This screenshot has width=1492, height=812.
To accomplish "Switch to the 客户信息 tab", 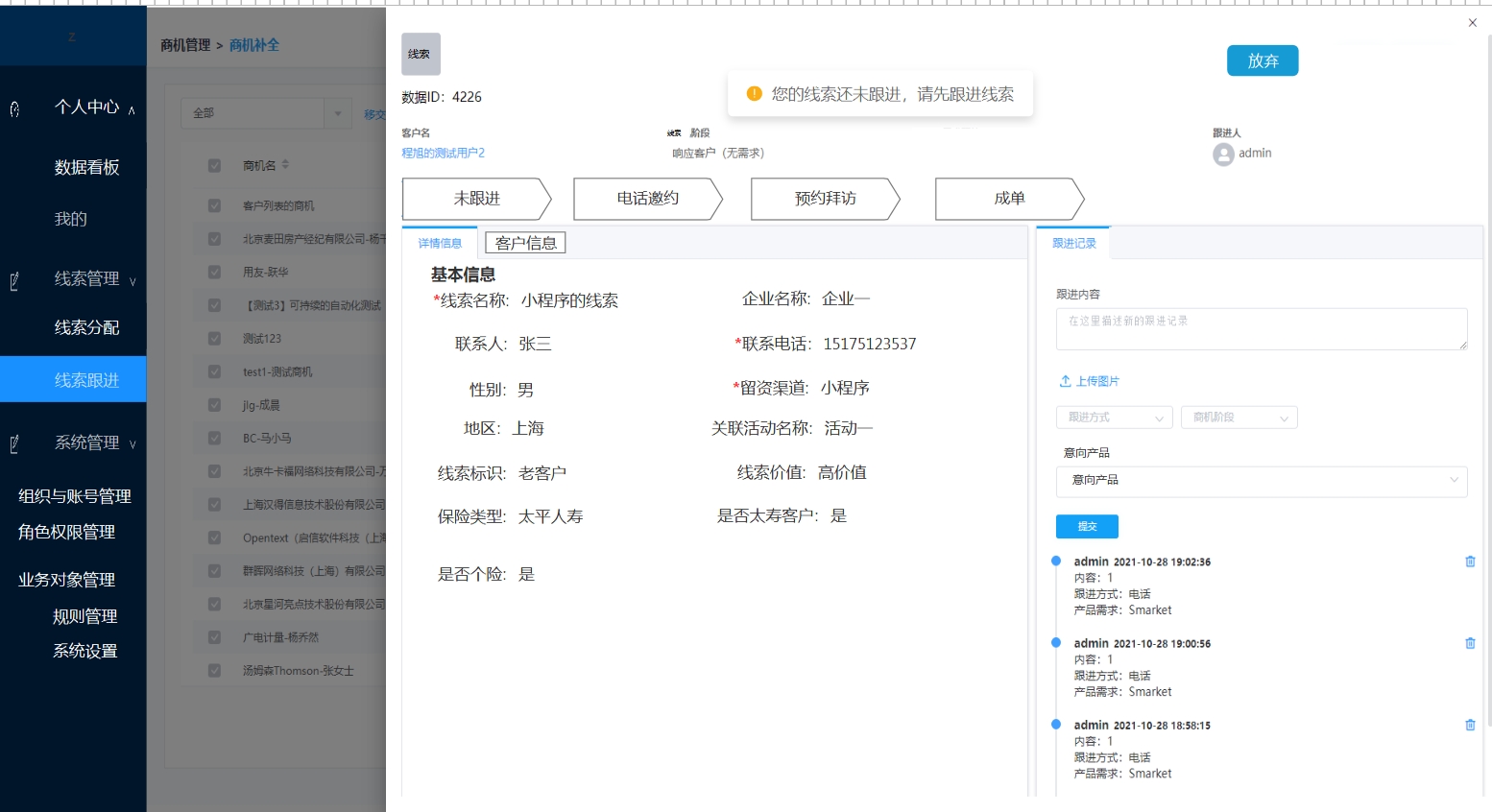I will (525, 243).
